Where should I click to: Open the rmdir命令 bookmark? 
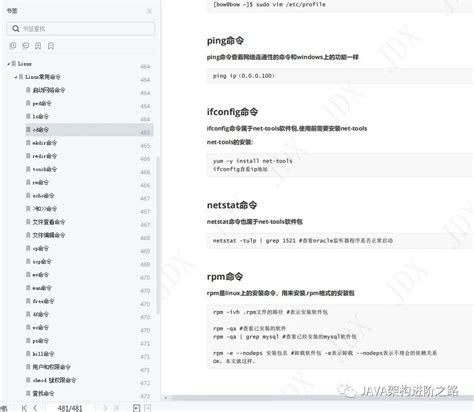[x=44, y=156]
